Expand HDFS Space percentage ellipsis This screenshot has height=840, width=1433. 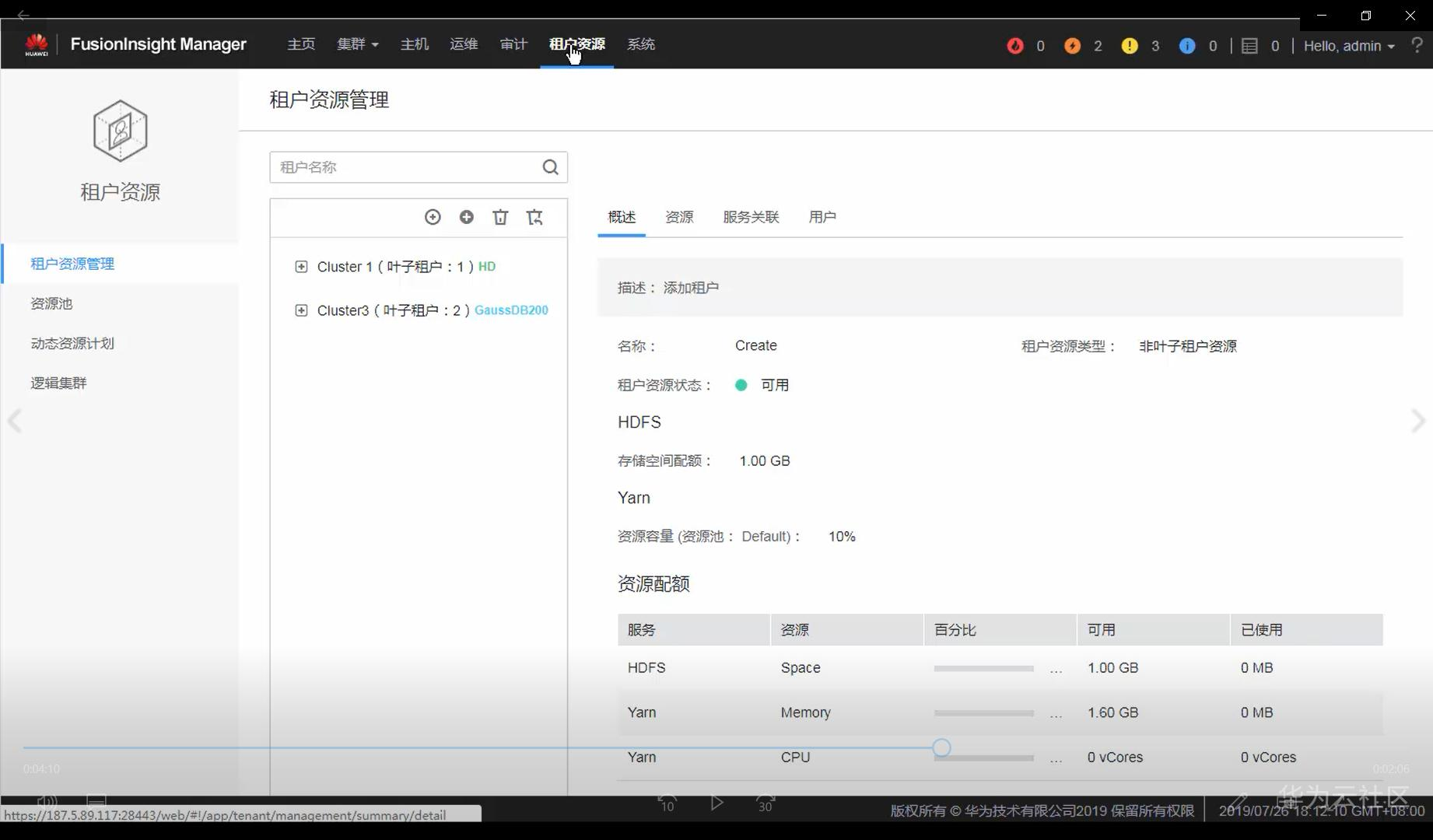click(x=1056, y=669)
